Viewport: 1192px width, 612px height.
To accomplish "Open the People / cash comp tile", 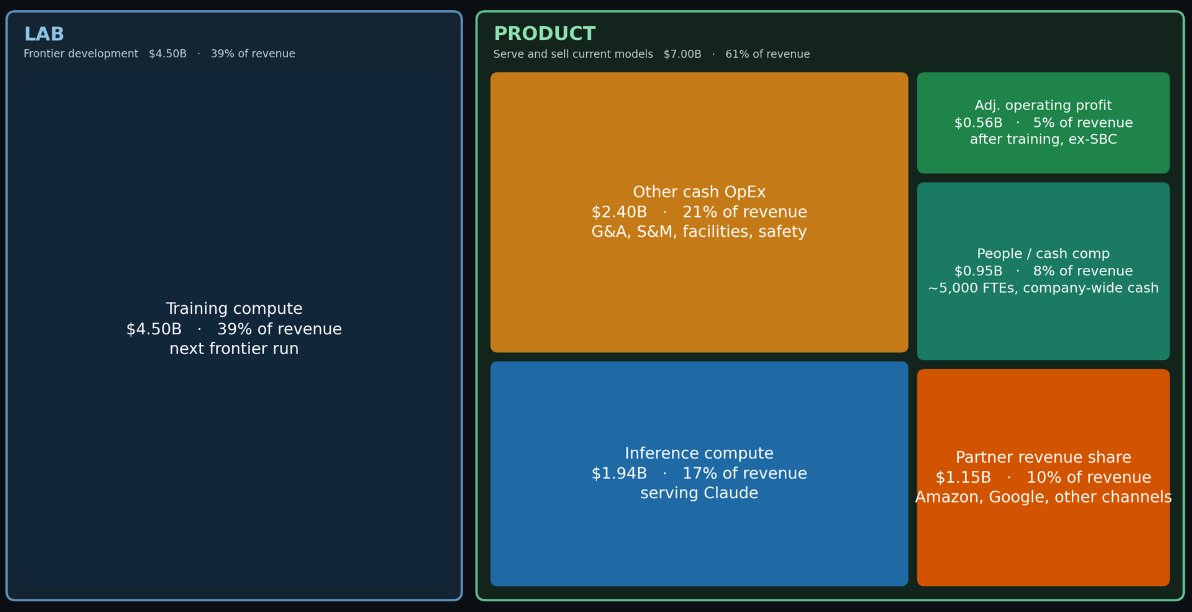I will 1043,271.
